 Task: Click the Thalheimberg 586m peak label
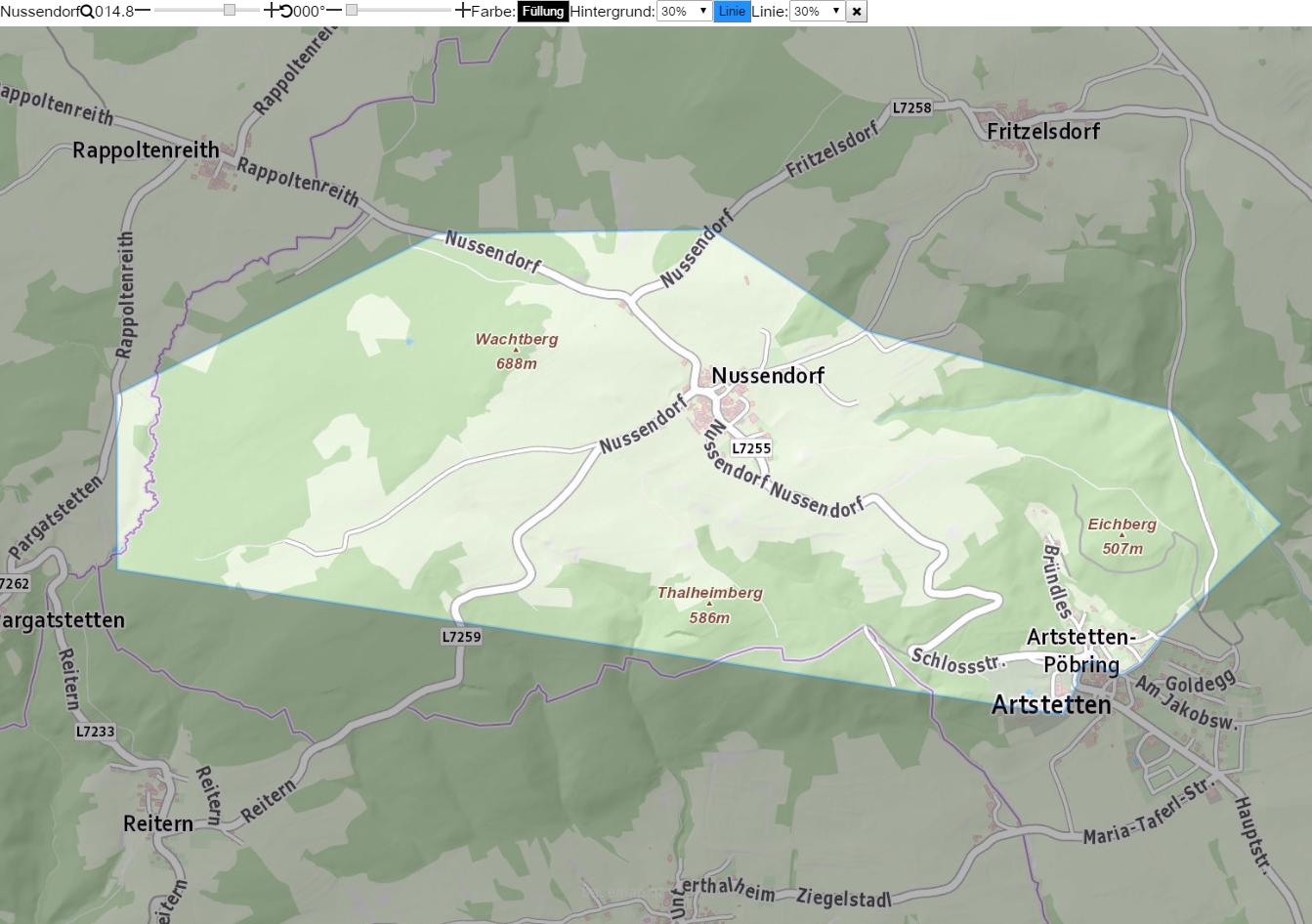(709, 605)
